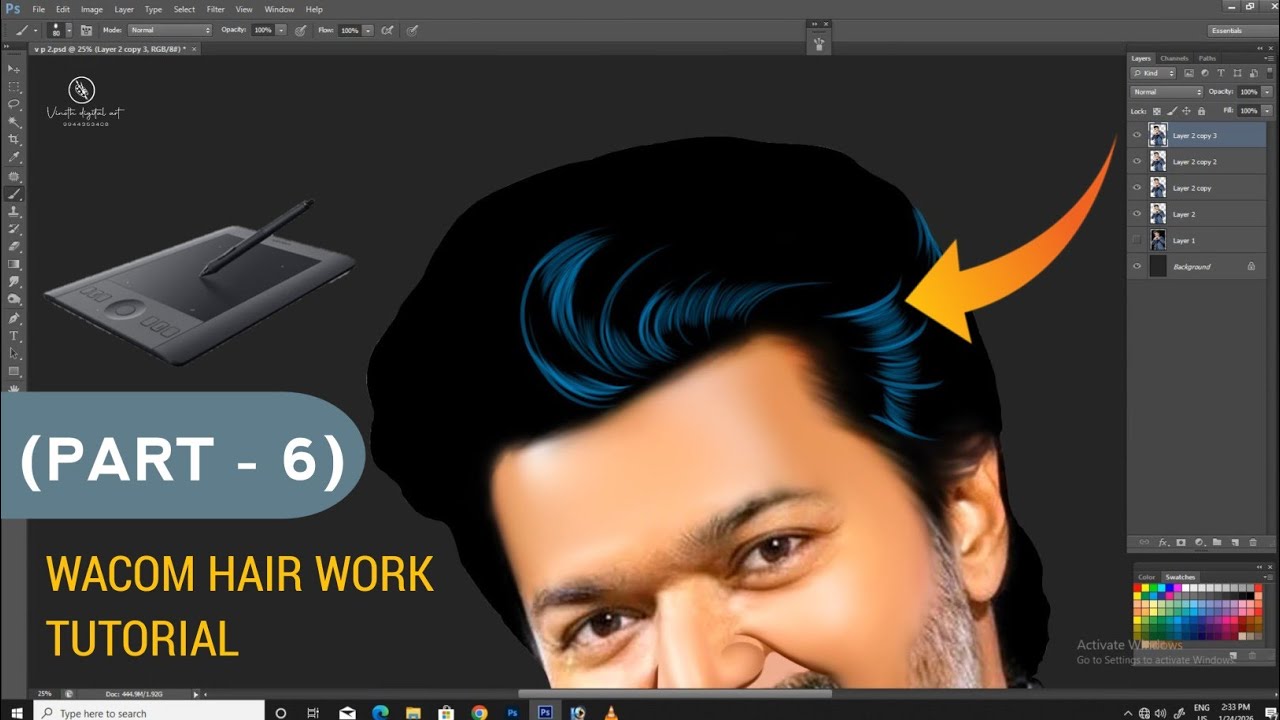This screenshot has width=1280, height=720.
Task: Show Layer 1 by clicking its visibility box
Action: coord(1137,240)
